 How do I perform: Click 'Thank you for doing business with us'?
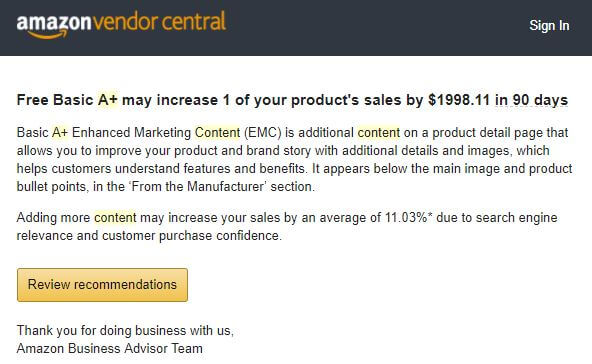[x=125, y=330]
